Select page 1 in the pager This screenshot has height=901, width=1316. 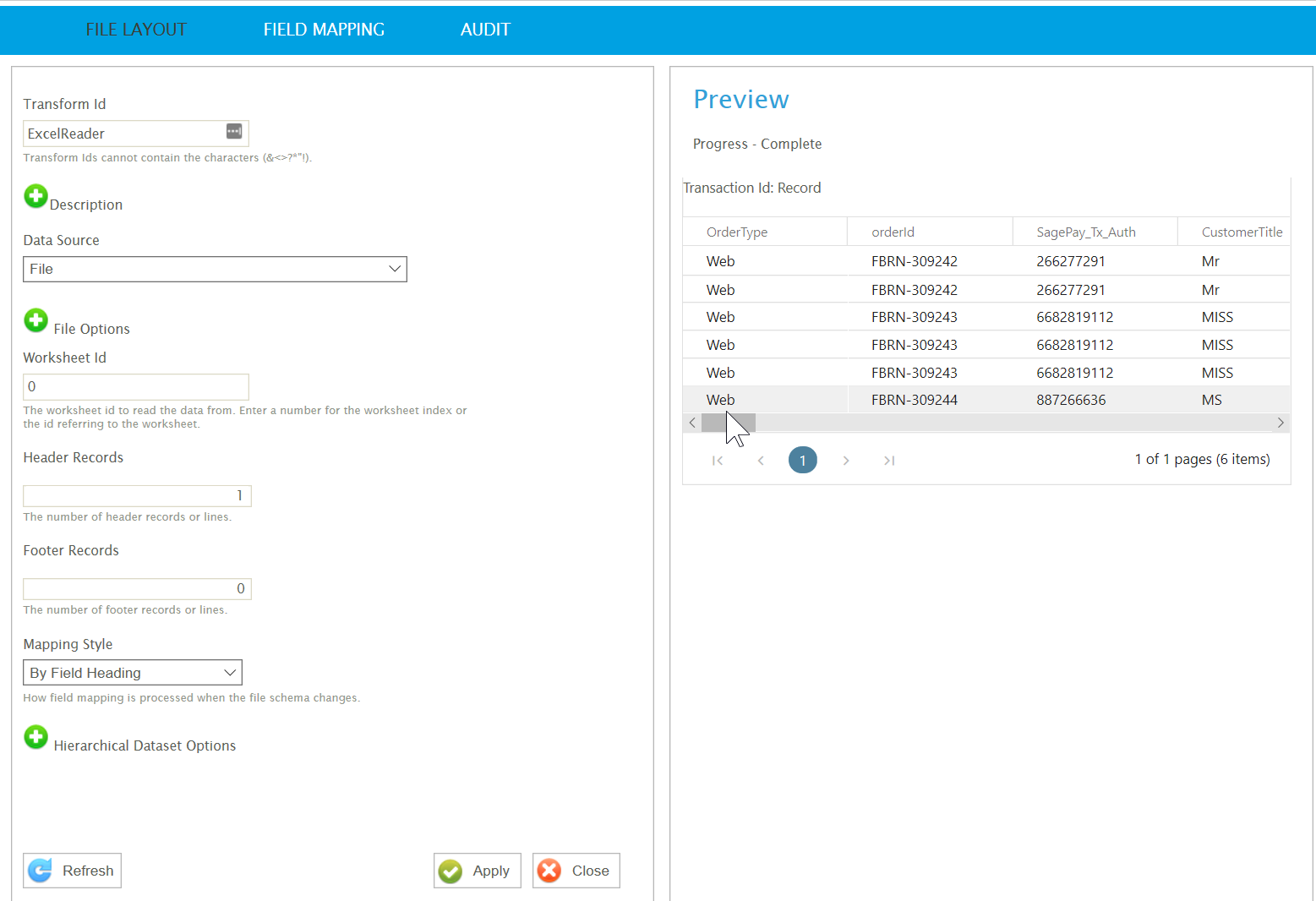(x=803, y=461)
